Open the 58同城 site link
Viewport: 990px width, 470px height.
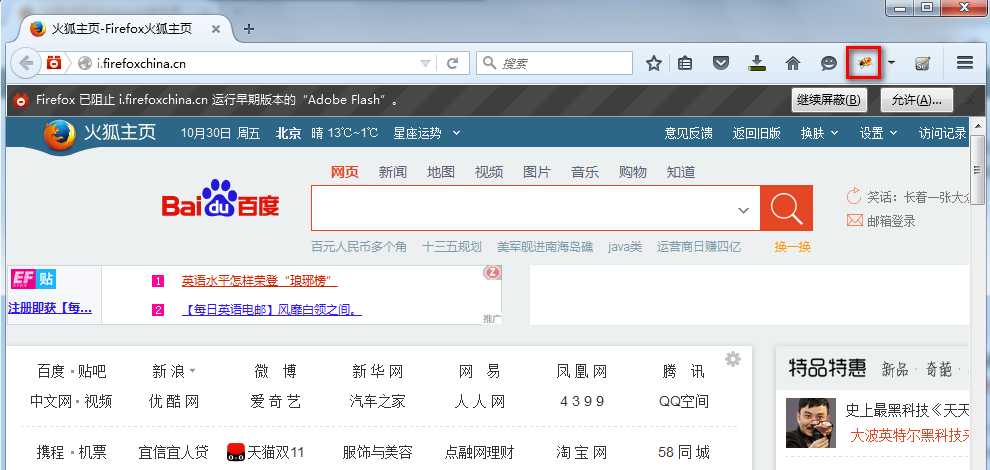[x=684, y=452]
